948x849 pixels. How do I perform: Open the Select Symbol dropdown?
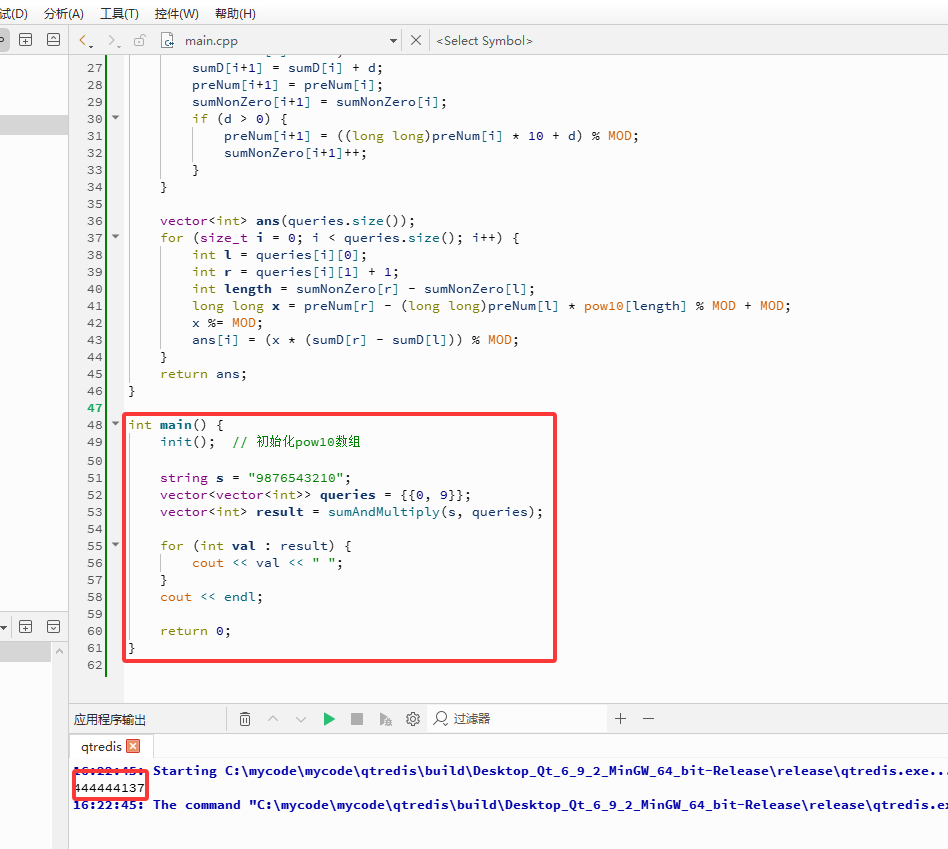coord(484,41)
